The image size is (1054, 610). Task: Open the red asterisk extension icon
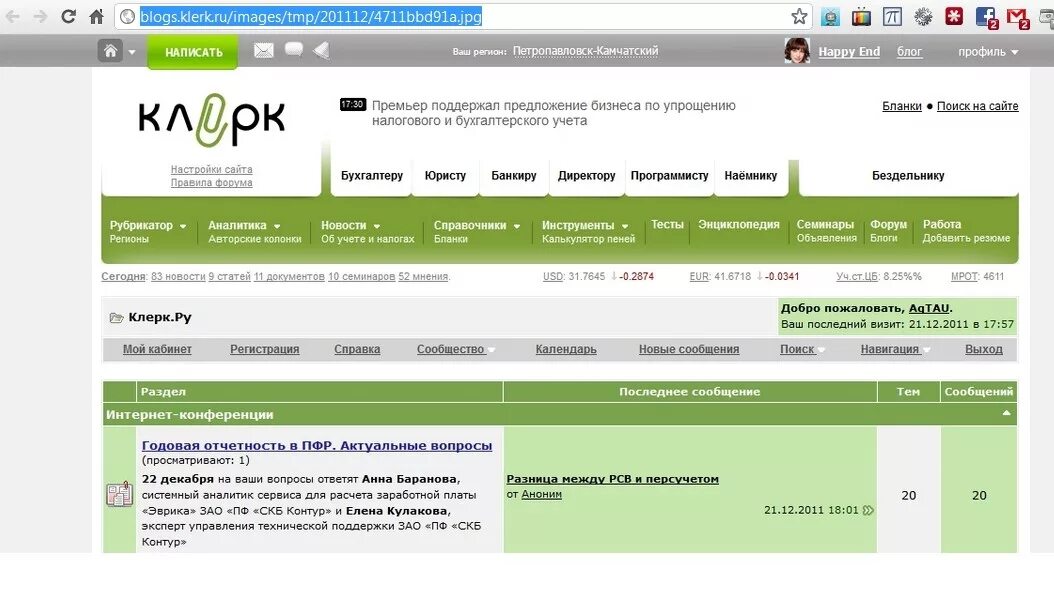point(954,17)
